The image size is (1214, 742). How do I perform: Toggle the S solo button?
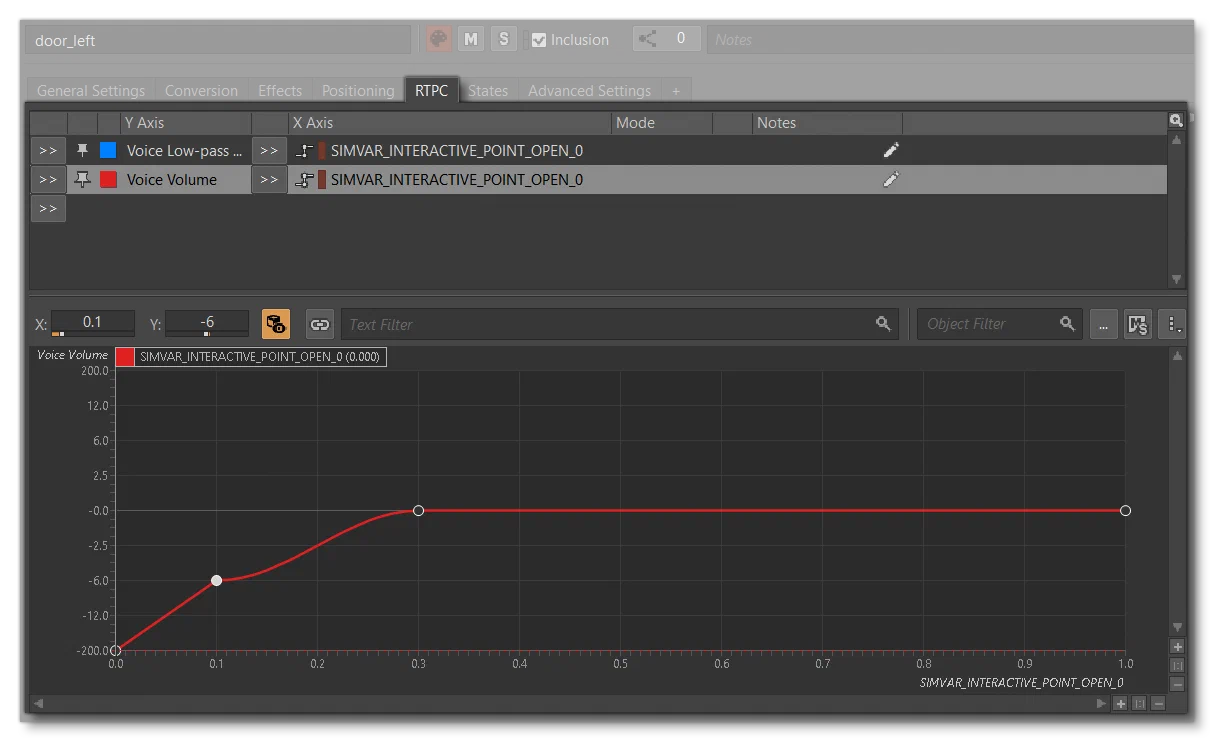504,39
